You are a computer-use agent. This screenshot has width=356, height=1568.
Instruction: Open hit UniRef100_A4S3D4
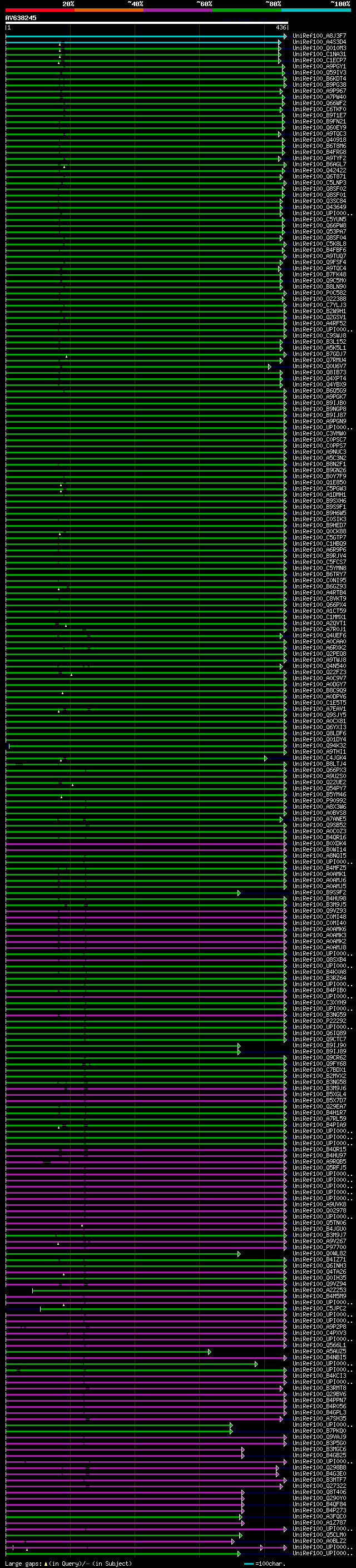pyautogui.click(x=319, y=43)
